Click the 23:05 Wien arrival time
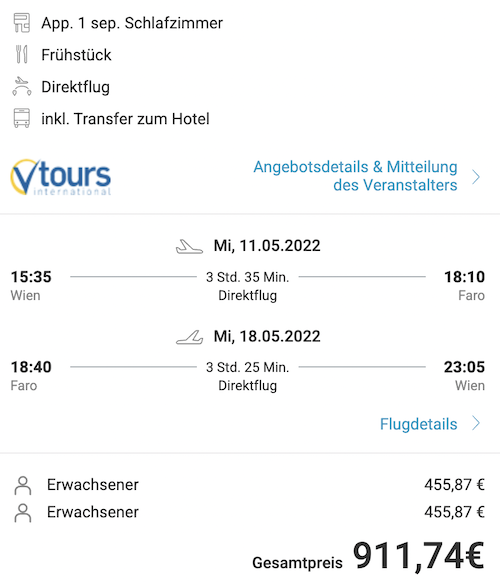 (464, 367)
